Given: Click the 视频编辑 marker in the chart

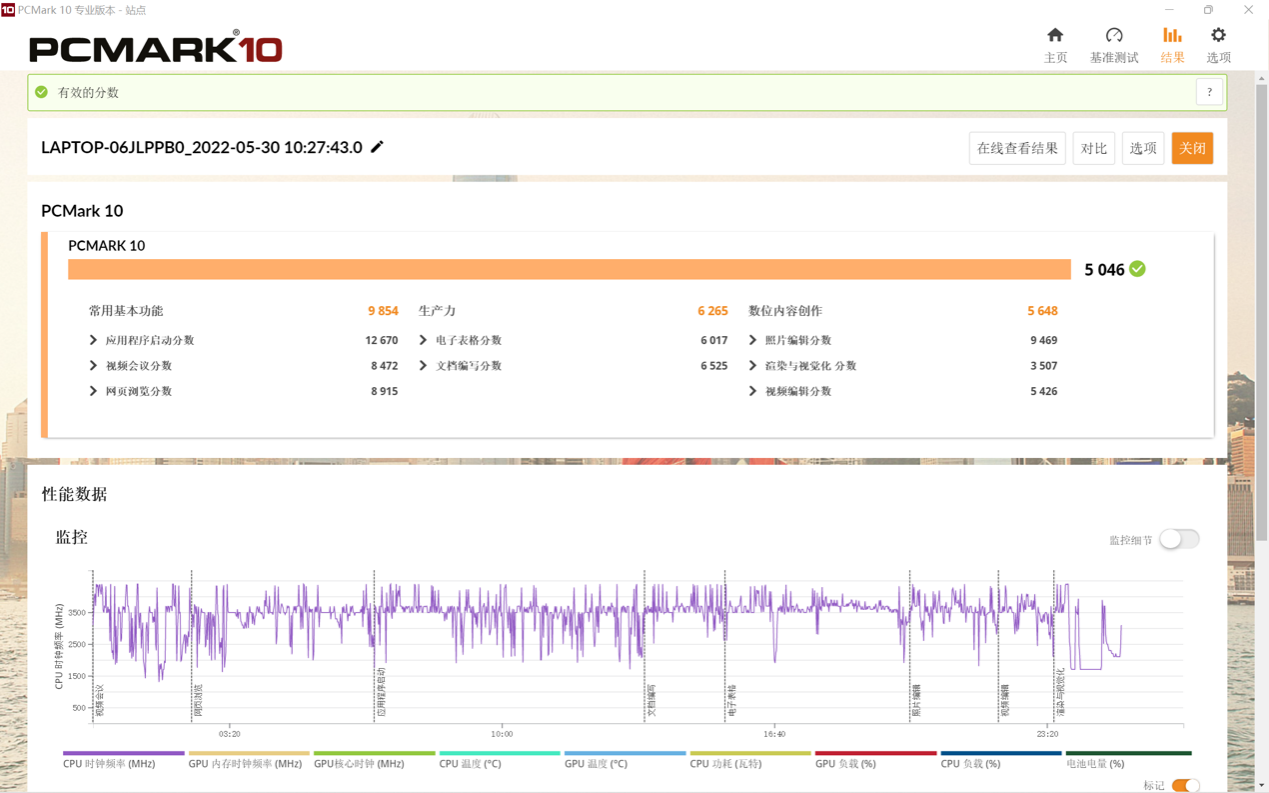Looking at the screenshot, I should click(x=1005, y=700).
